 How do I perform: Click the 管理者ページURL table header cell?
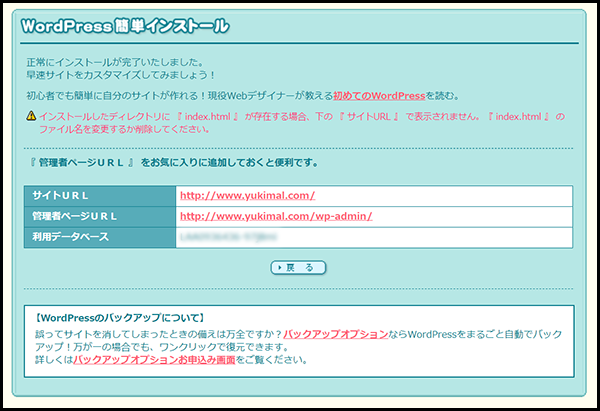click(99, 216)
